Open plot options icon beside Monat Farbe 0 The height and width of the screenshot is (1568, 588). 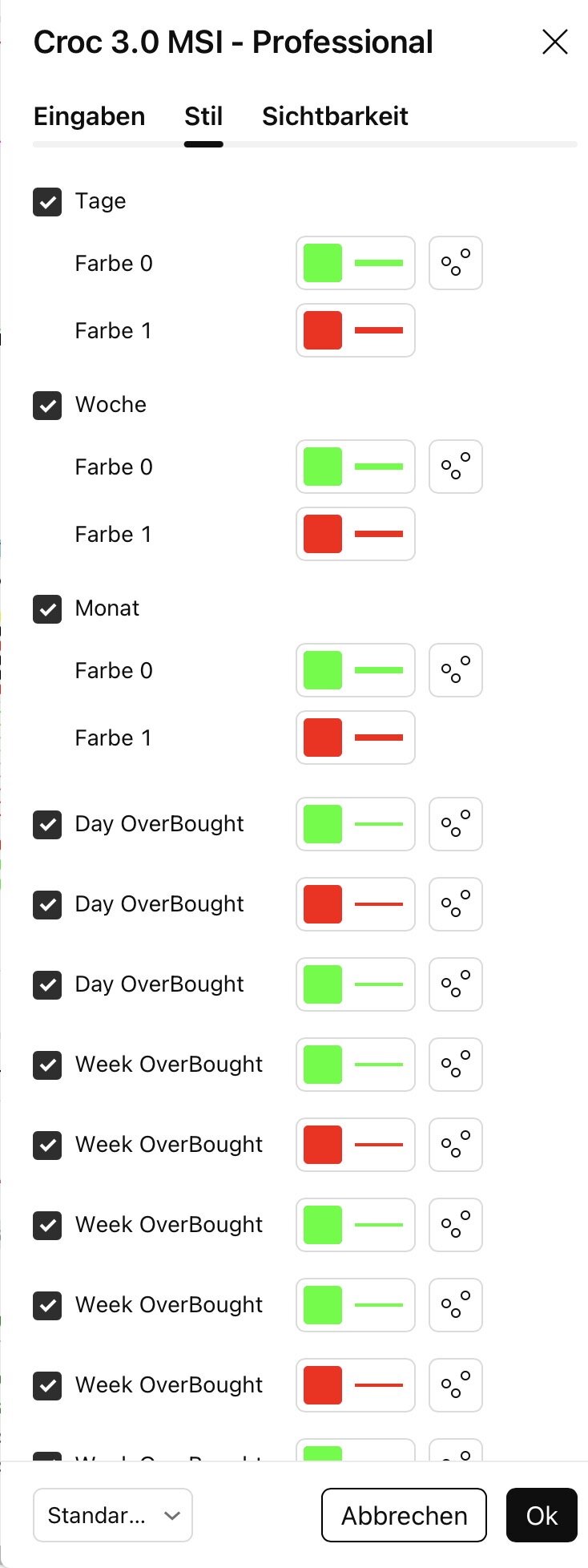(455, 670)
